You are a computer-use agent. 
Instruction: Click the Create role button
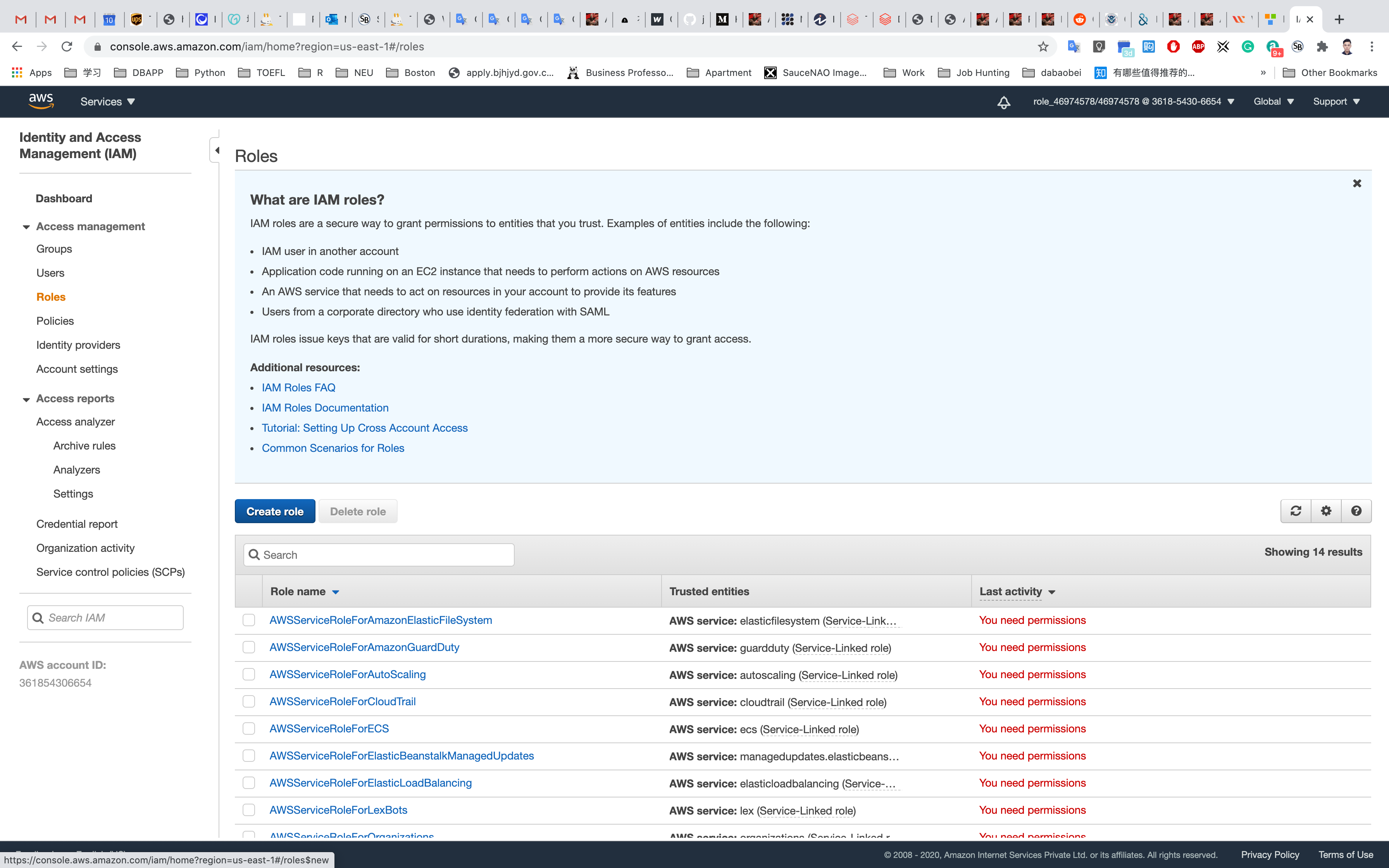coord(275,511)
